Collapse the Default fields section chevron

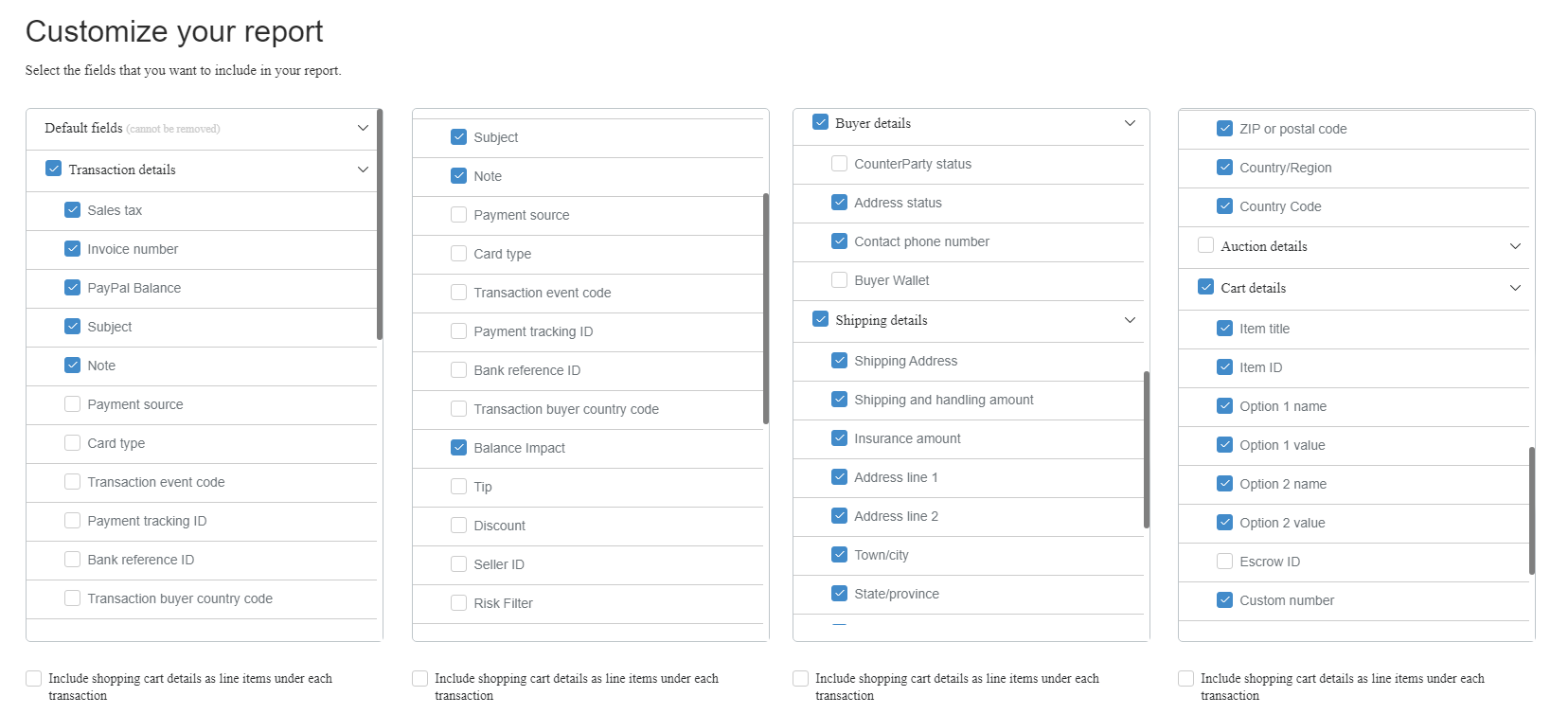(x=363, y=128)
